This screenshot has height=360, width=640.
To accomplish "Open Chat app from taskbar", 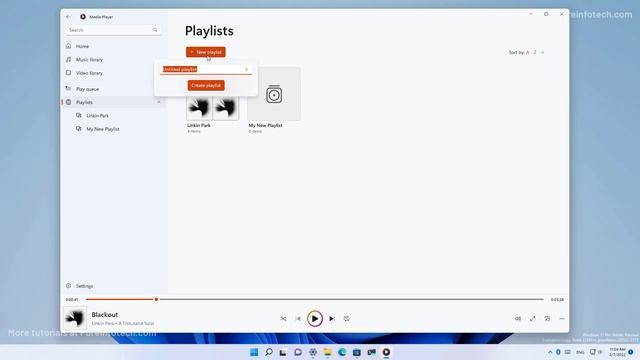I will click(298, 352).
